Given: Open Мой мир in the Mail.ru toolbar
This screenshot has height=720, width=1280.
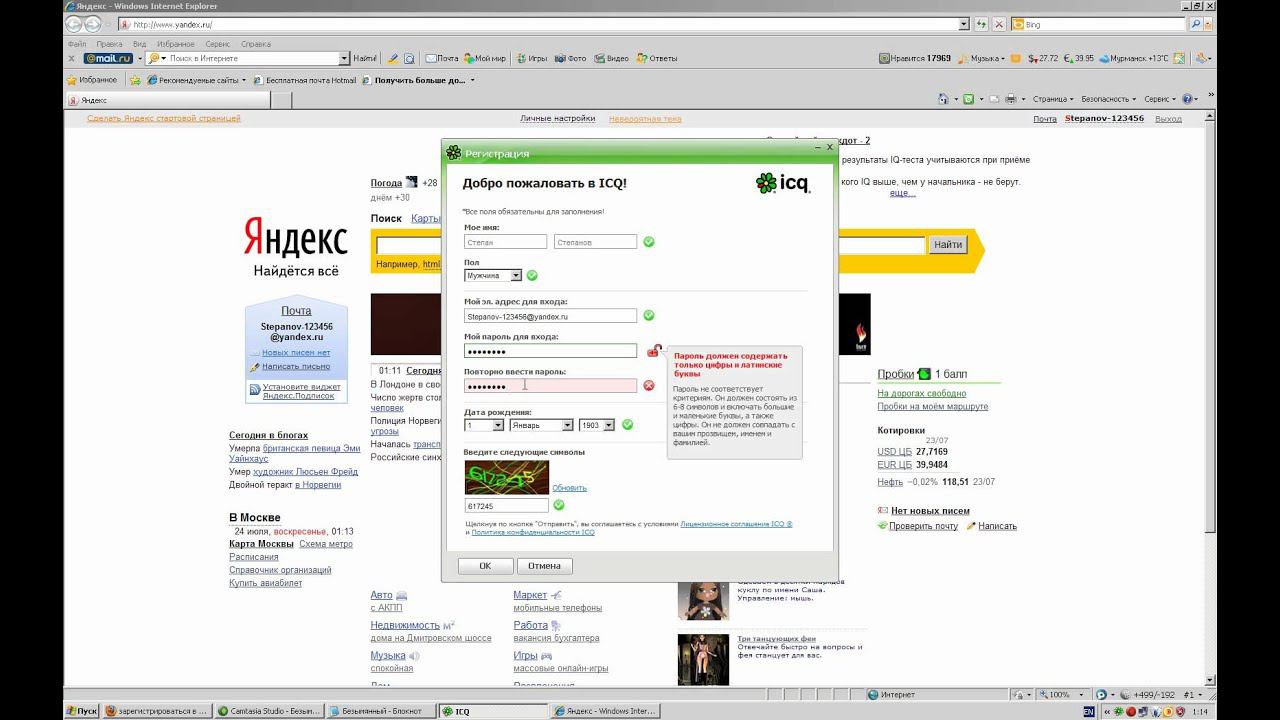Looking at the screenshot, I should click(x=485, y=58).
